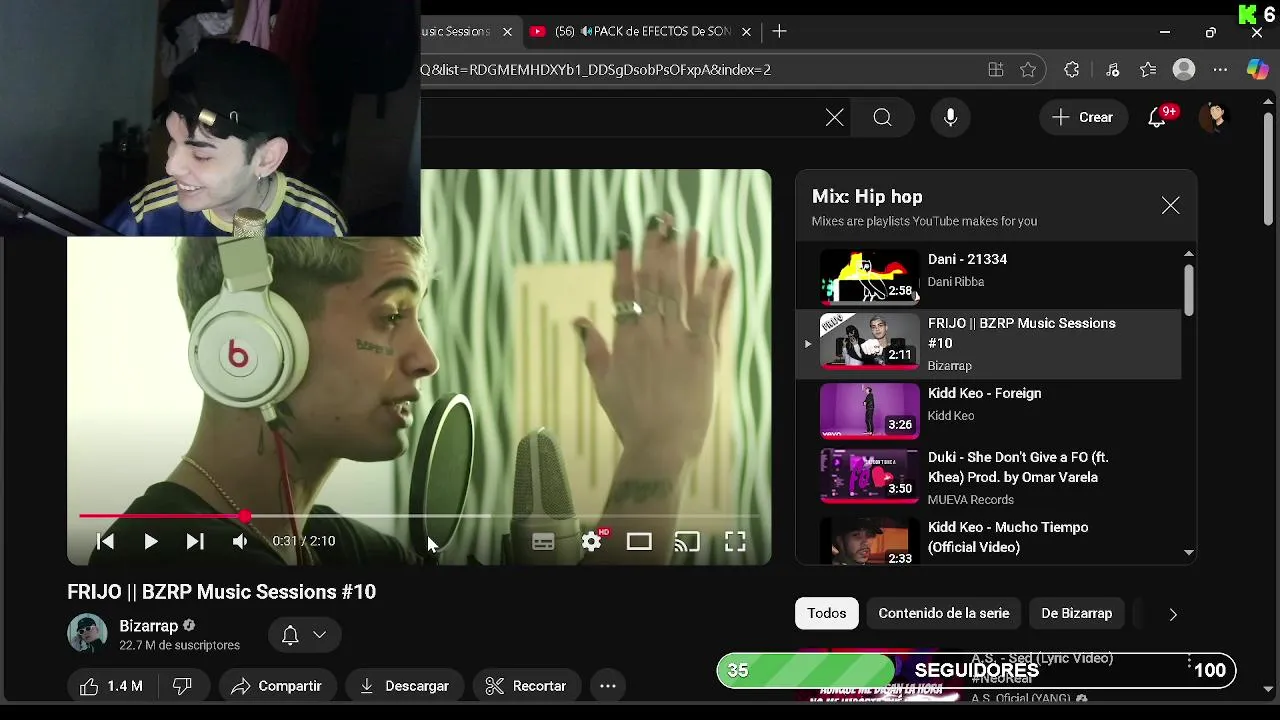Viewport: 1280px width, 720px height.
Task: Select the Contenido de la serie chip
Action: 943,613
